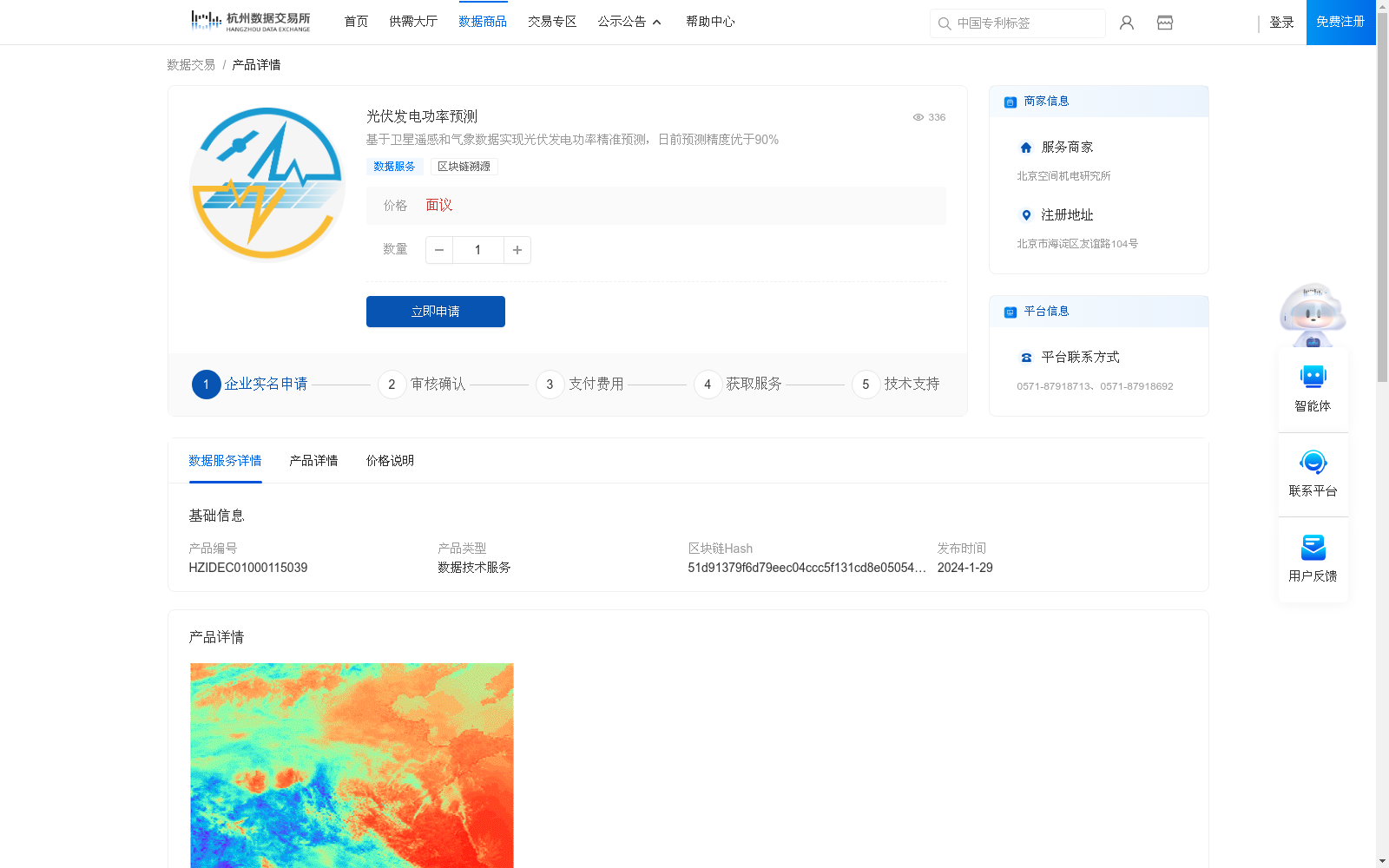Click the search magnifier icon
This screenshot has width=1389, height=868.
(945, 23)
